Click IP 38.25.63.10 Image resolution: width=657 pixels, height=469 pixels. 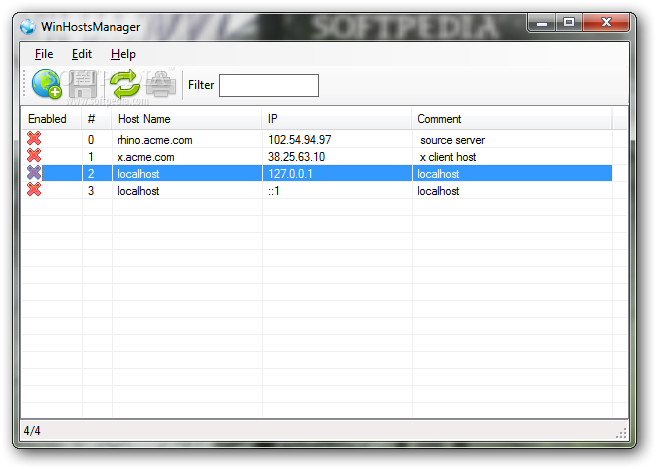(297, 157)
